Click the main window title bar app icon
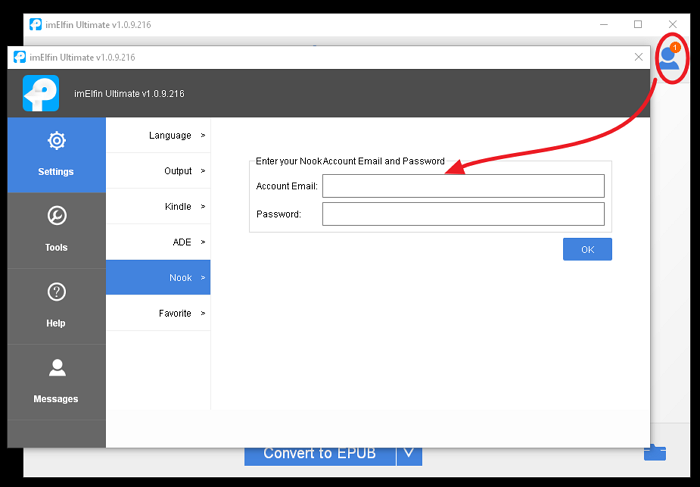Image resolution: width=700 pixels, height=487 pixels. (x=36, y=25)
